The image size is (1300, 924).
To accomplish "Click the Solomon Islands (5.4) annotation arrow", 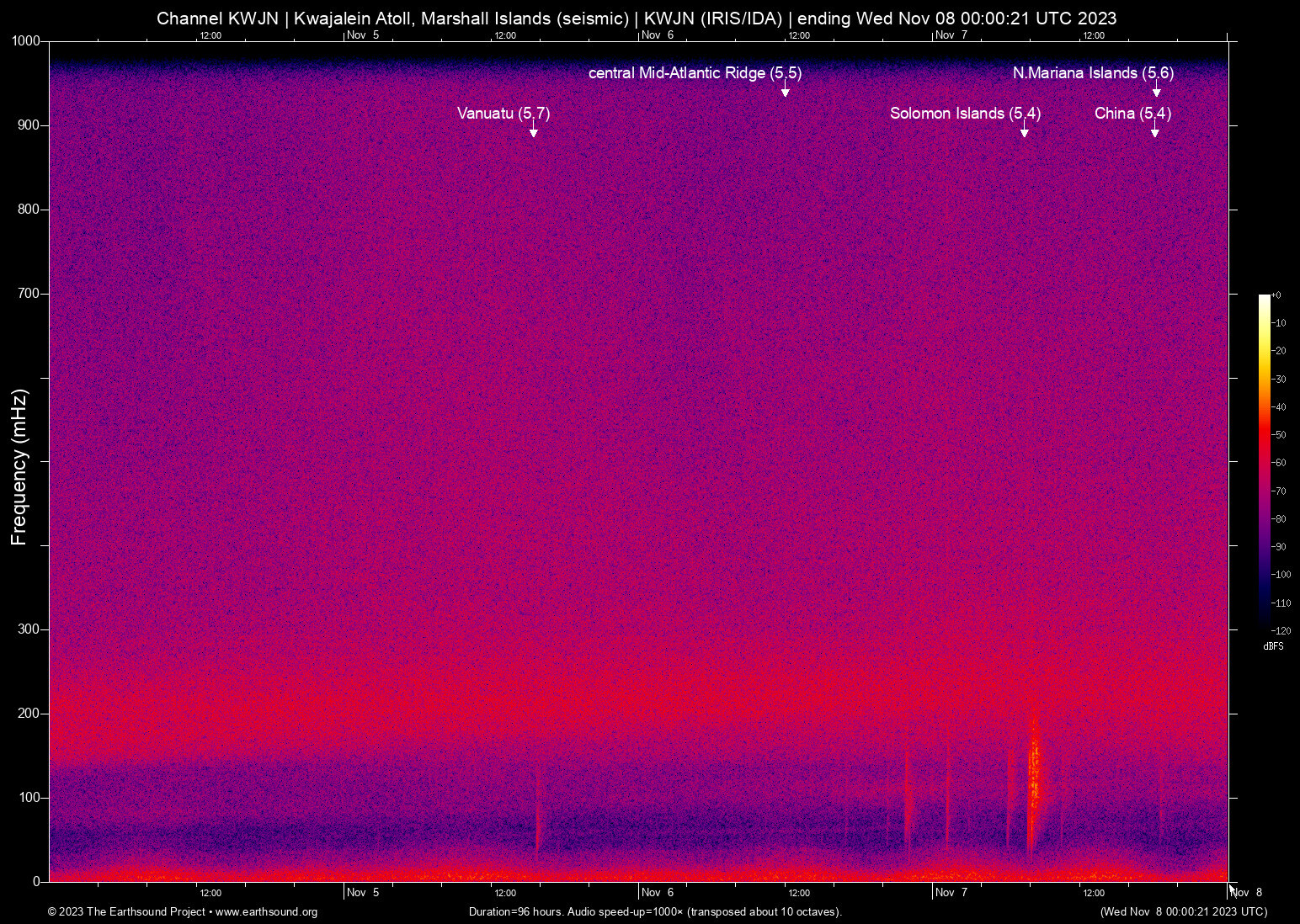I will tap(1025, 128).
